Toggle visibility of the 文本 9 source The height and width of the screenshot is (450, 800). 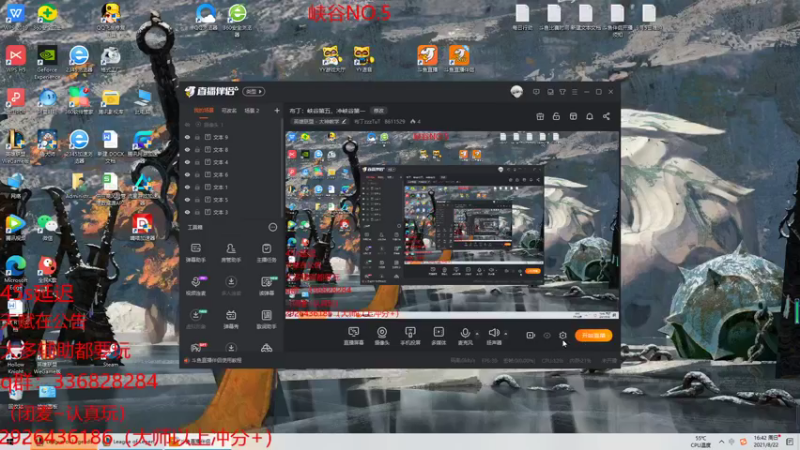[187, 137]
